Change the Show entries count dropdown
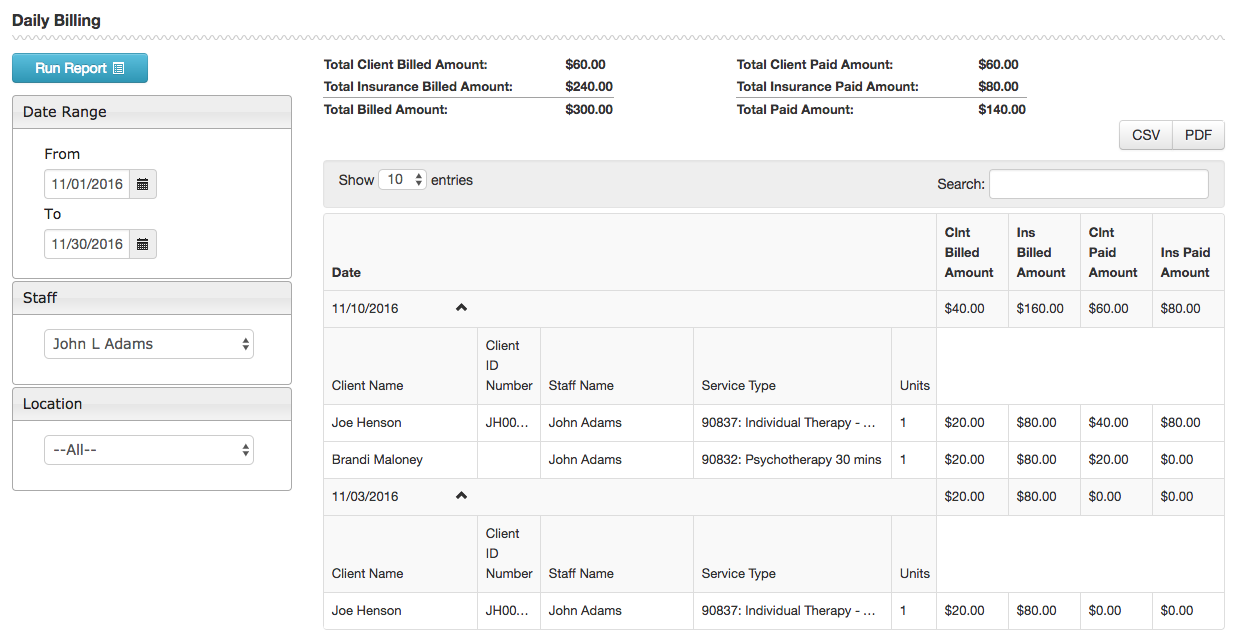1234x639 pixels. tap(402, 180)
